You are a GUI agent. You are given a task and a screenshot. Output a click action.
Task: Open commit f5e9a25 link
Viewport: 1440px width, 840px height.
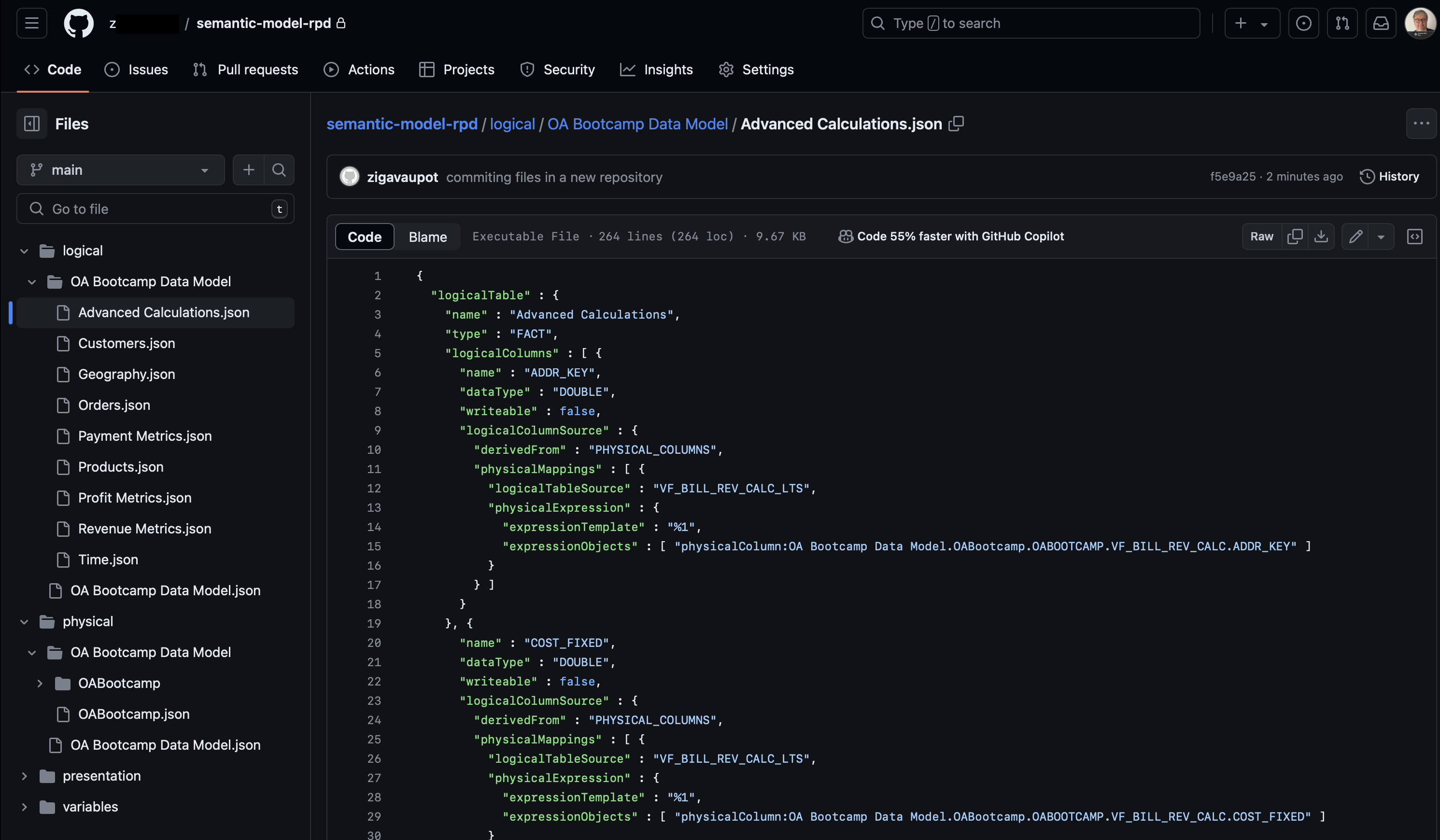point(1232,177)
